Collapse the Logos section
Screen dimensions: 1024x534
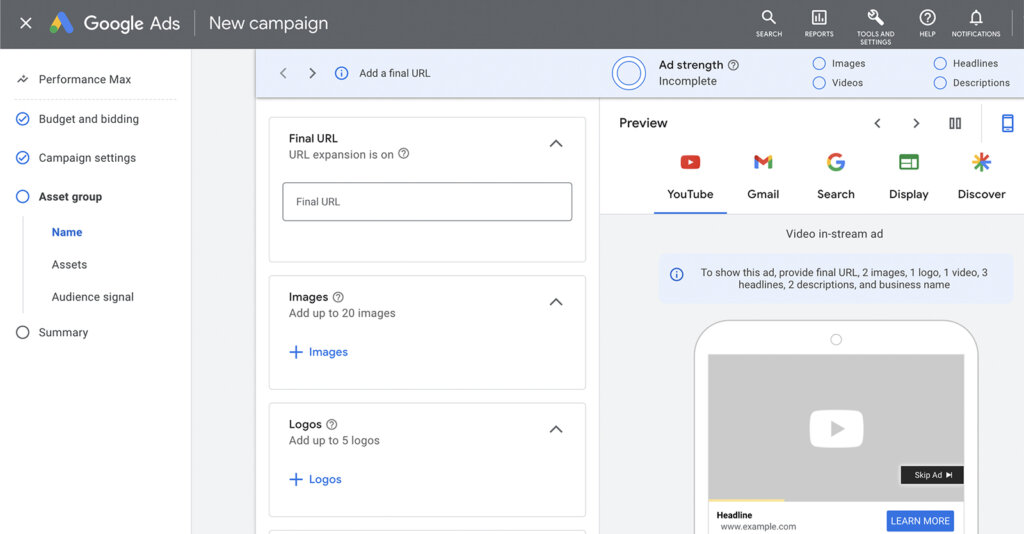pos(556,430)
